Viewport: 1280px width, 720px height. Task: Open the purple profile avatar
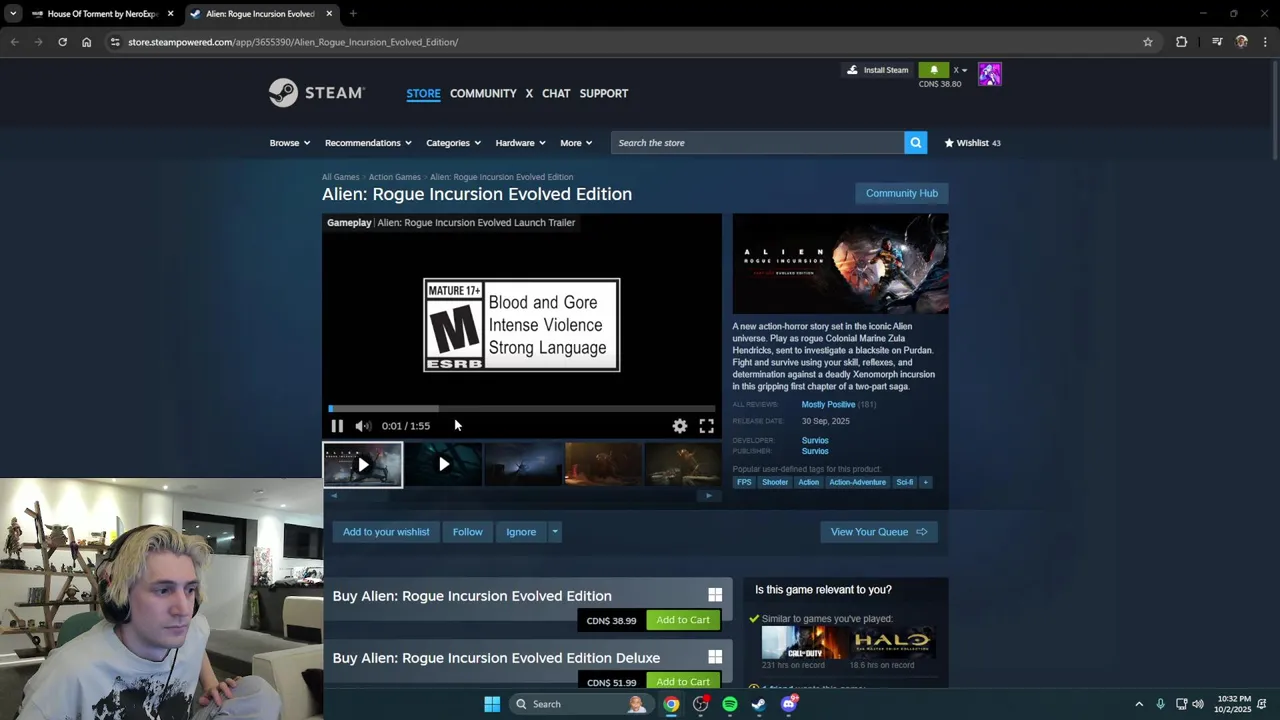click(x=989, y=74)
